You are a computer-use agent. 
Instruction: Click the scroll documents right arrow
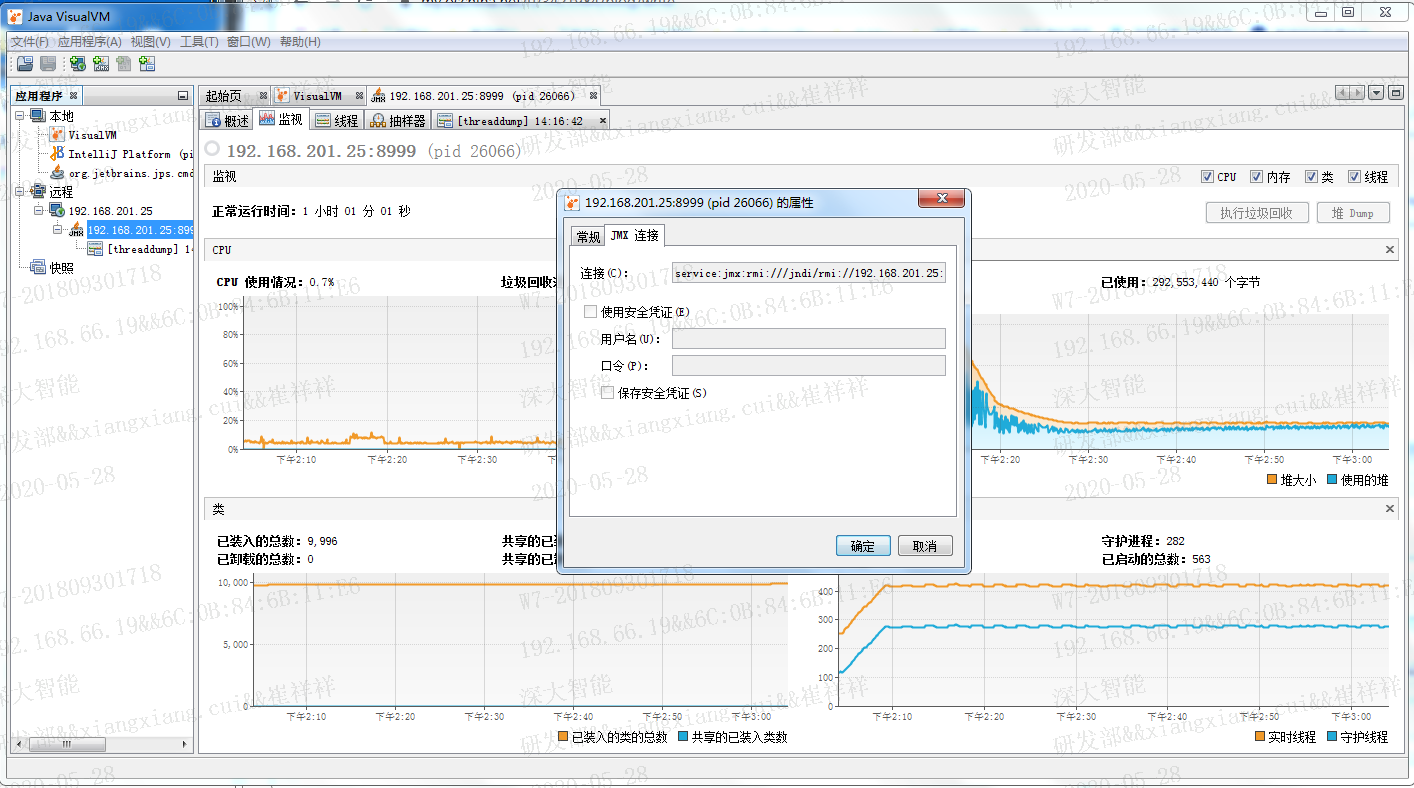click(1357, 93)
